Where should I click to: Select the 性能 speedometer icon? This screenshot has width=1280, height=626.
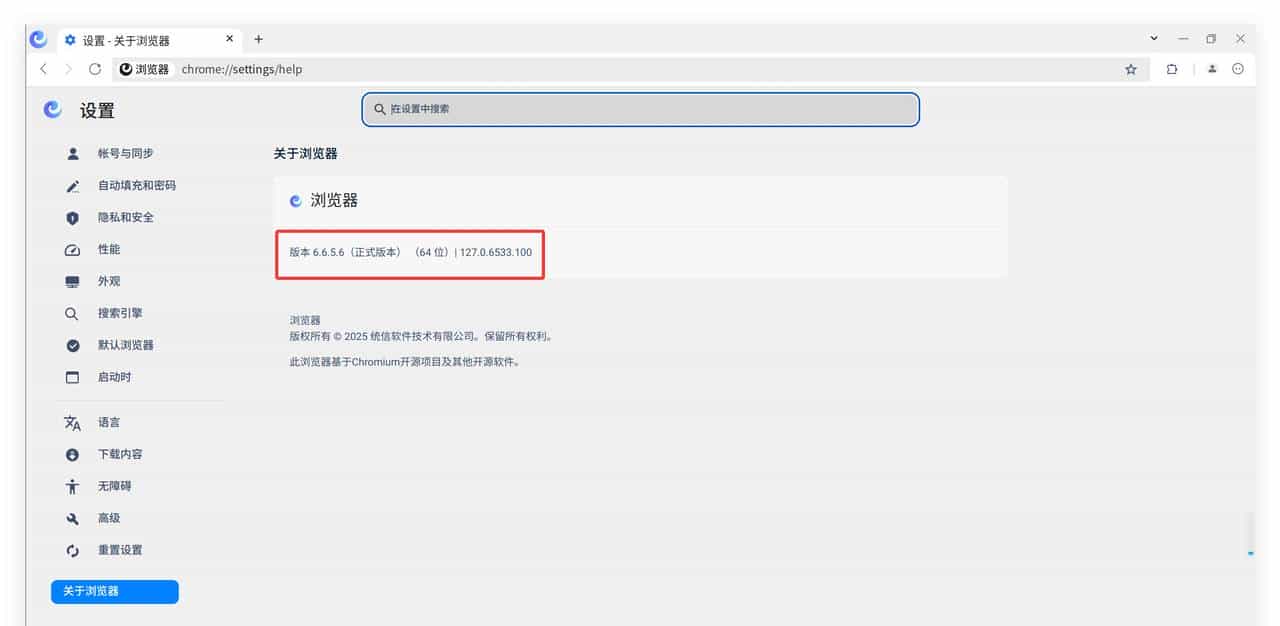71,249
